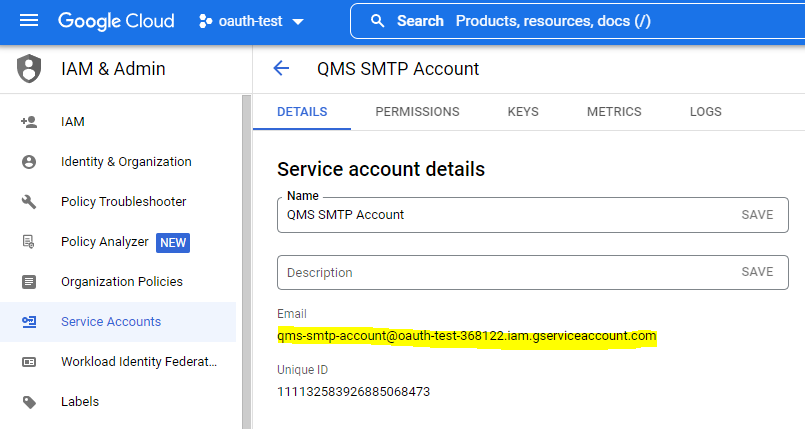Click the IAM & Admin heading

tap(113, 69)
